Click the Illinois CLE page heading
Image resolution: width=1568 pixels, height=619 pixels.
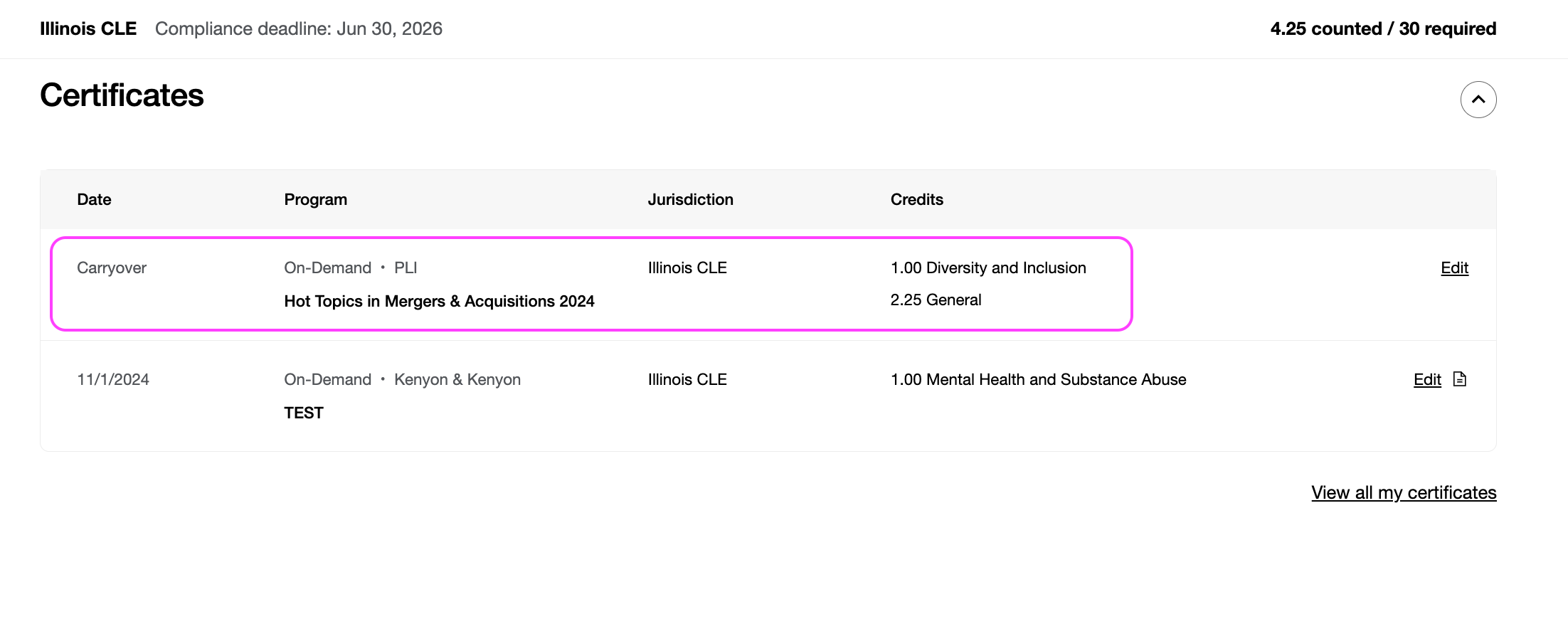[x=88, y=29]
